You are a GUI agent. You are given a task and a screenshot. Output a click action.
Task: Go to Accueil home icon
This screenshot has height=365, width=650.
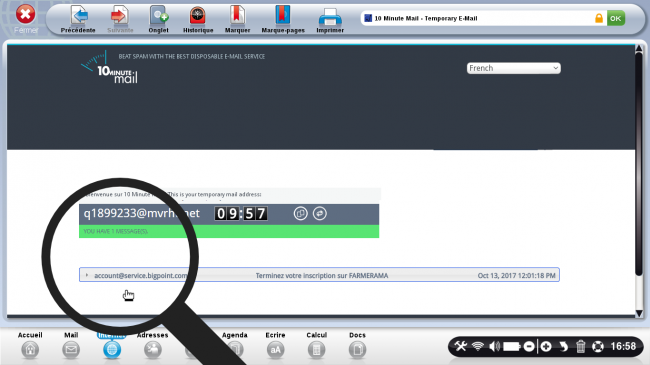tap(30, 350)
